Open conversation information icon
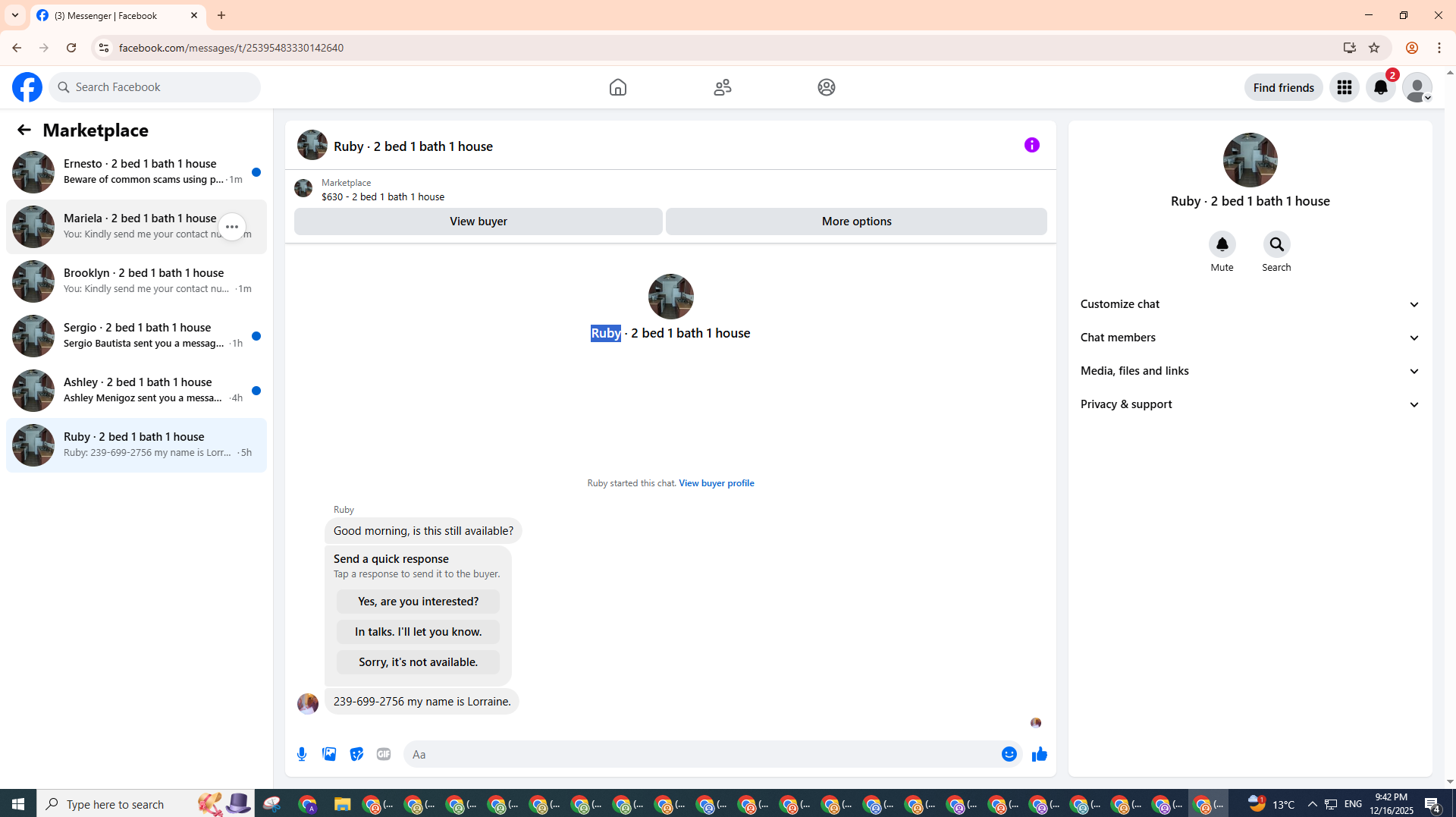The image size is (1456, 817). [x=1032, y=145]
